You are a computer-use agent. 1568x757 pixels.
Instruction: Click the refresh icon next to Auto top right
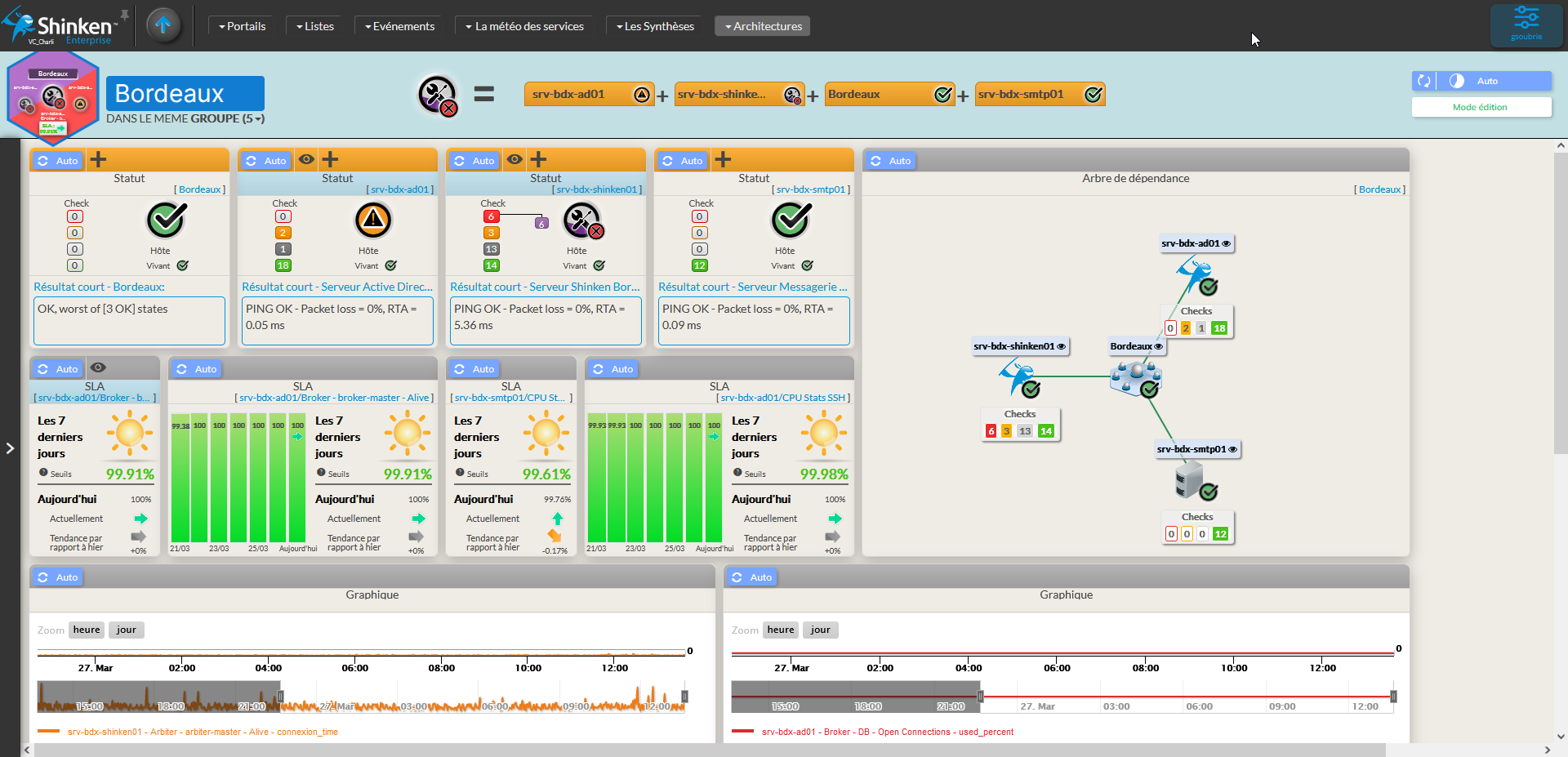(1424, 81)
